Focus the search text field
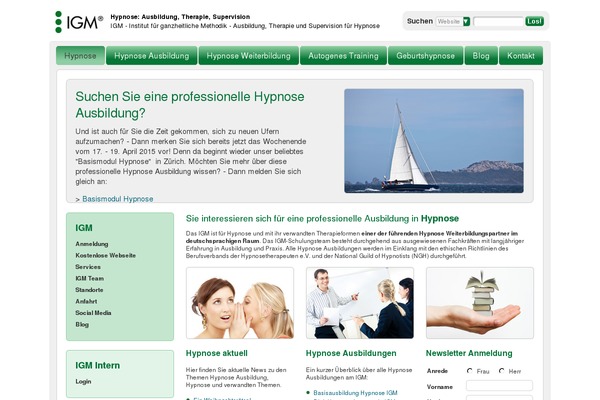 coord(498,21)
